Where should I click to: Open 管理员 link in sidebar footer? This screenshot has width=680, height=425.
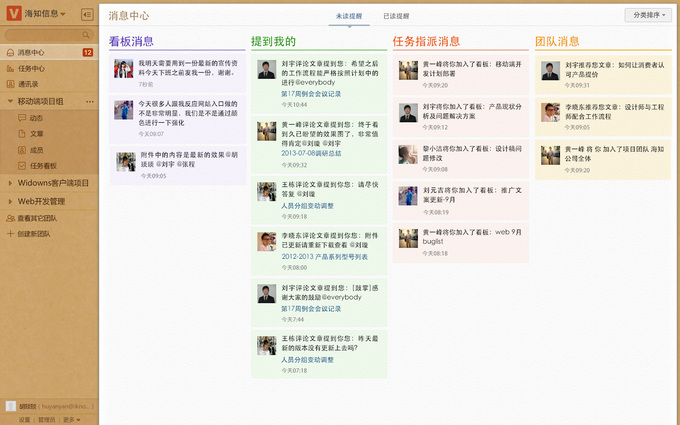[x=46, y=420]
